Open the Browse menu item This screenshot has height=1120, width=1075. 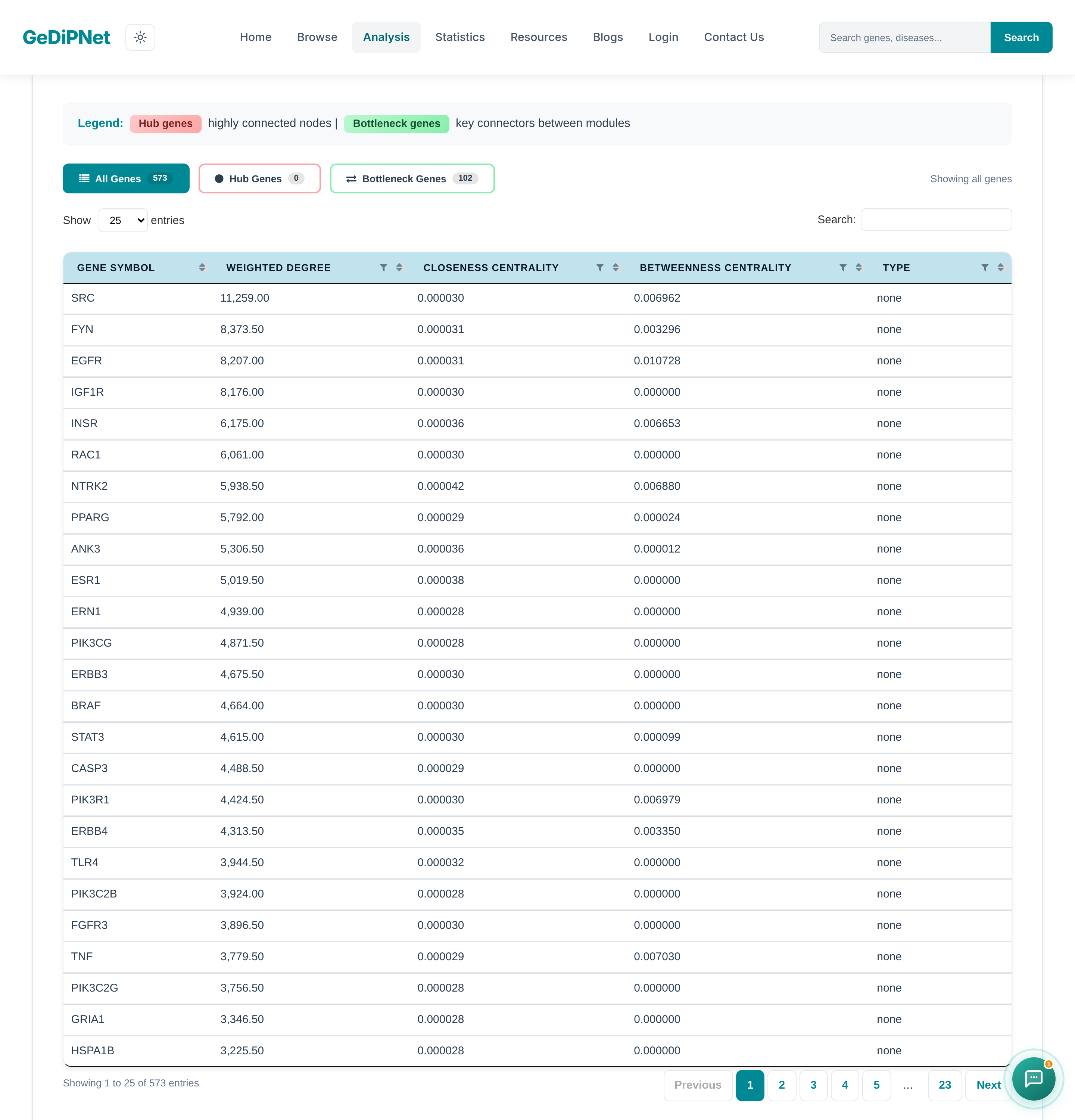[x=317, y=37]
